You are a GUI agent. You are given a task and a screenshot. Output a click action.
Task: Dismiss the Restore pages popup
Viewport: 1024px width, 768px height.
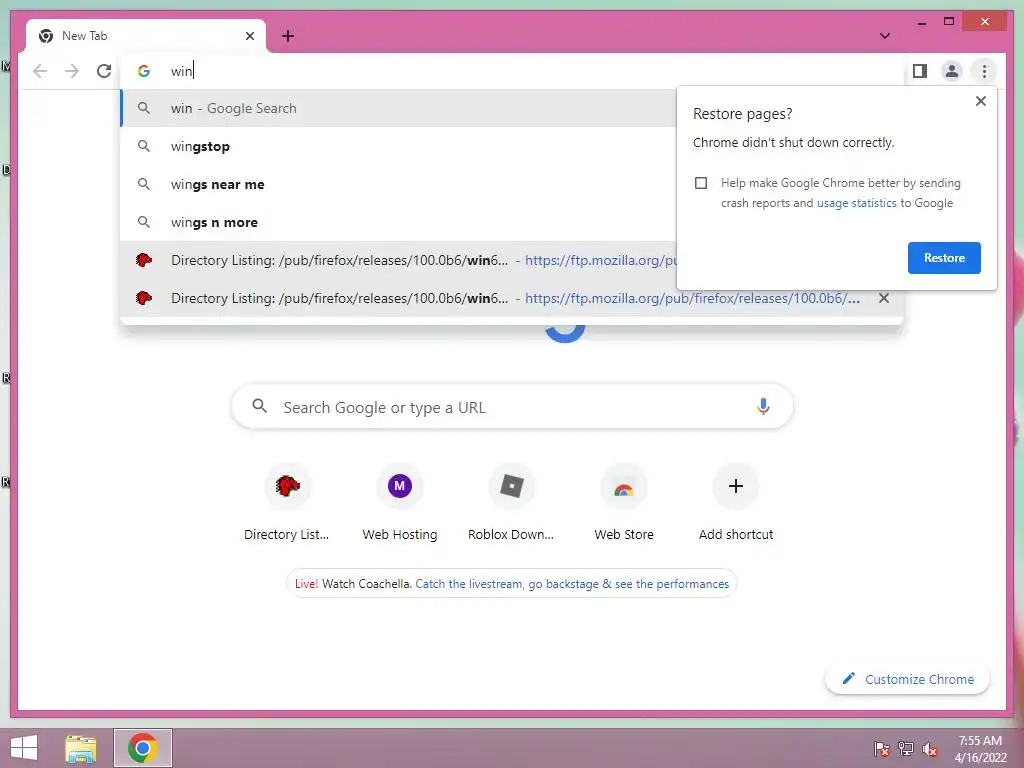980,101
